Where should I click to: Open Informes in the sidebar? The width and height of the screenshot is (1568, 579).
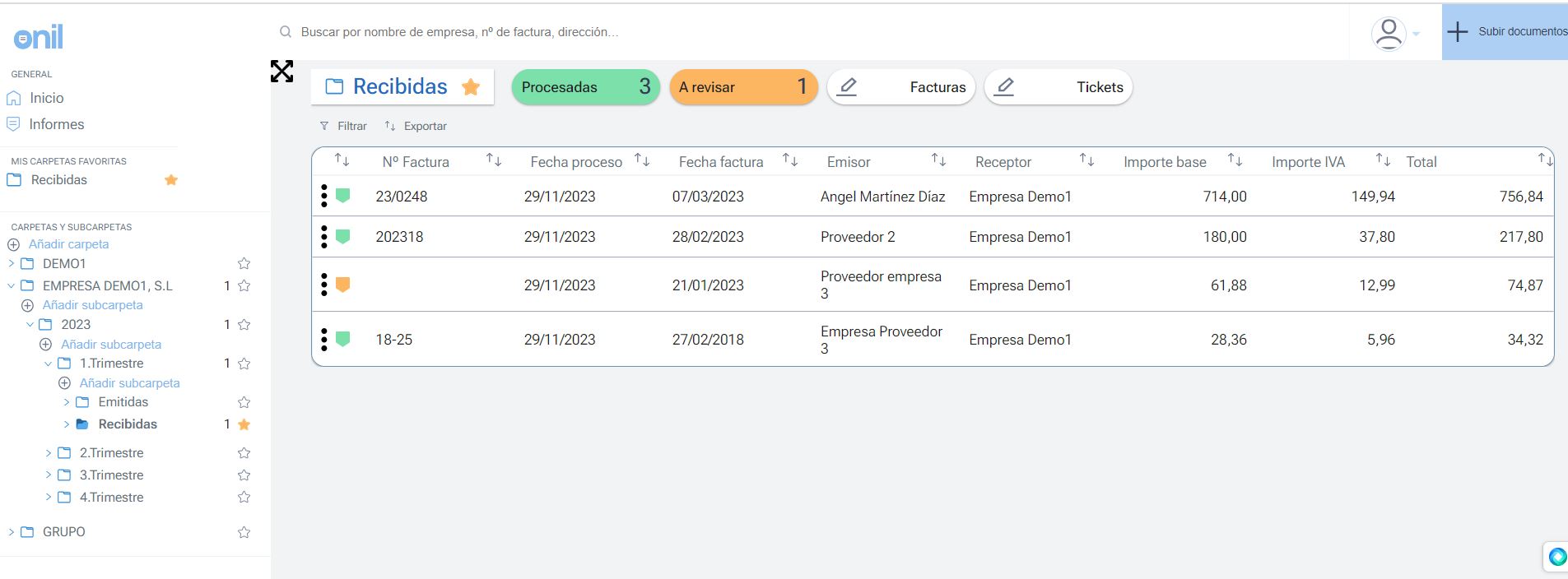coord(56,124)
